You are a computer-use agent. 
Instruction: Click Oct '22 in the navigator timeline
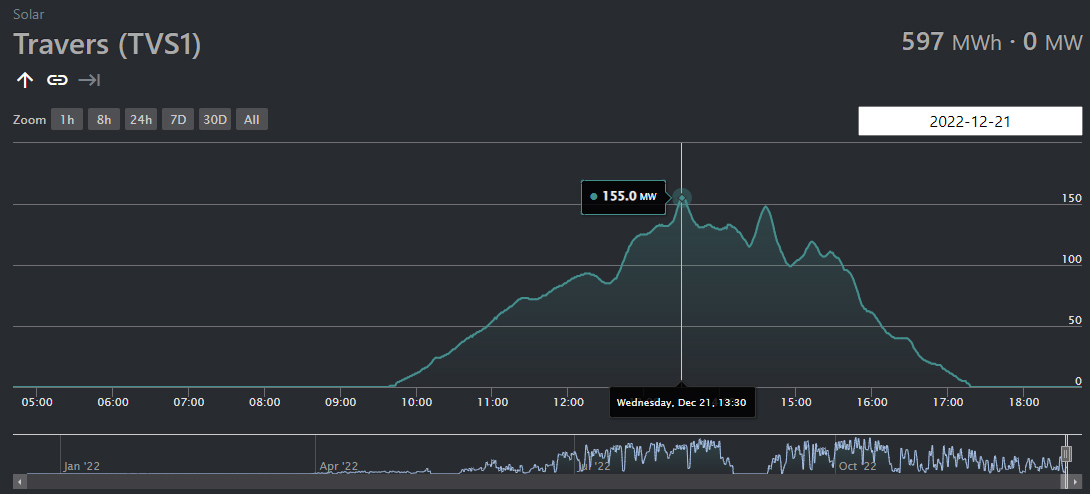tap(857, 466)
